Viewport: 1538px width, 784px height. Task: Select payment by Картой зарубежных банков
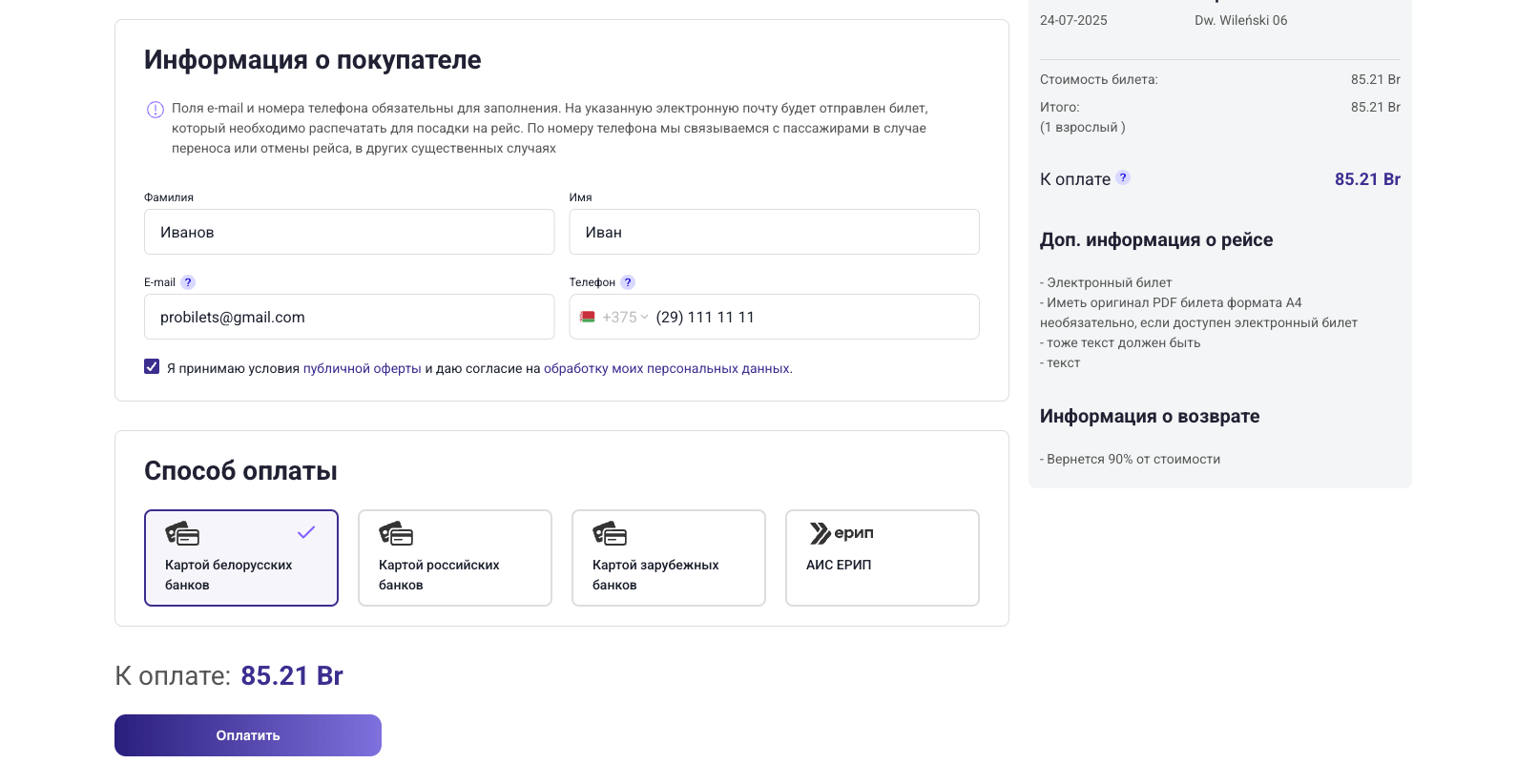(x=668, y=558)
